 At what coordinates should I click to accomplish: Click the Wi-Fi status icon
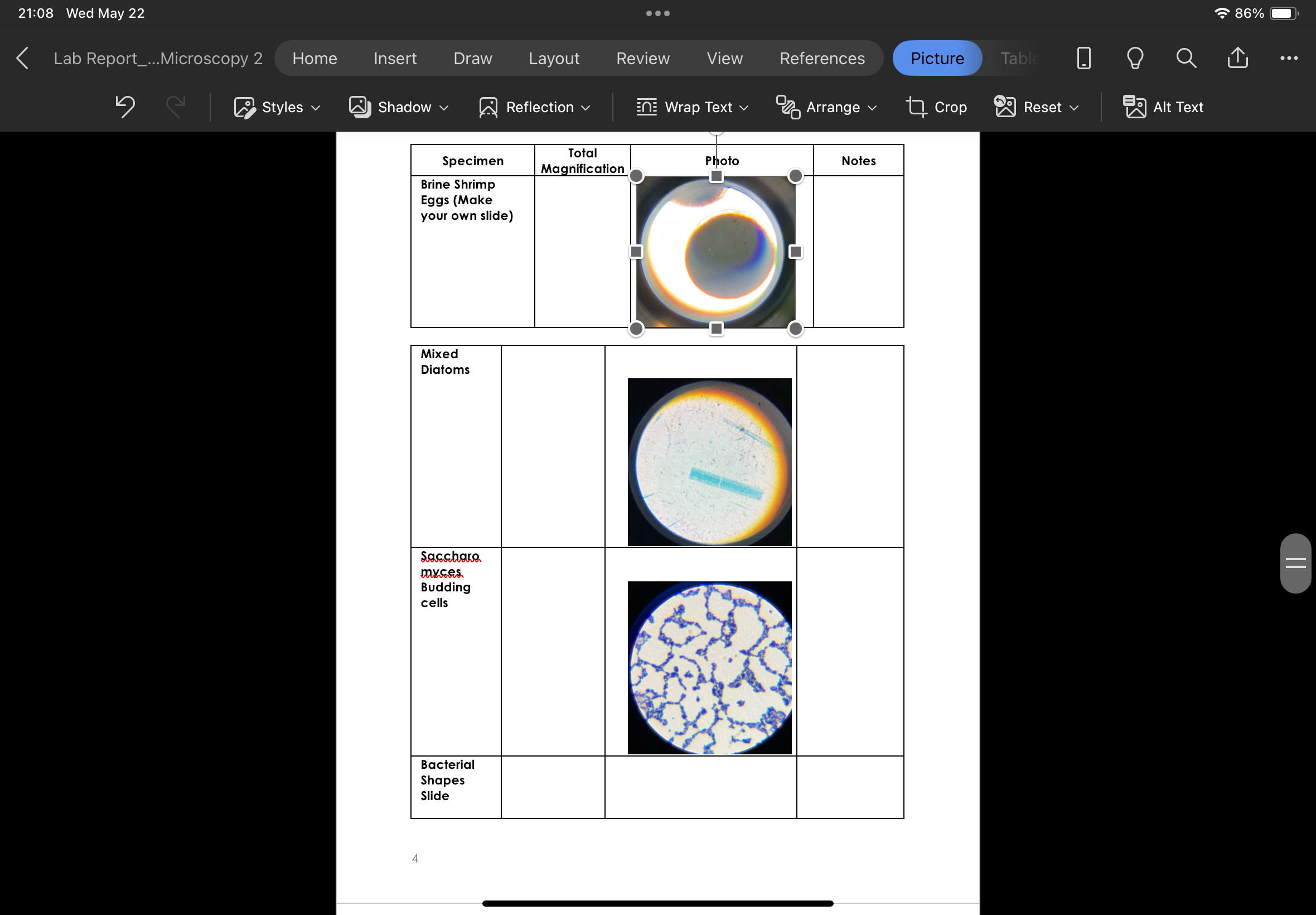click(x=1222, y=13)
